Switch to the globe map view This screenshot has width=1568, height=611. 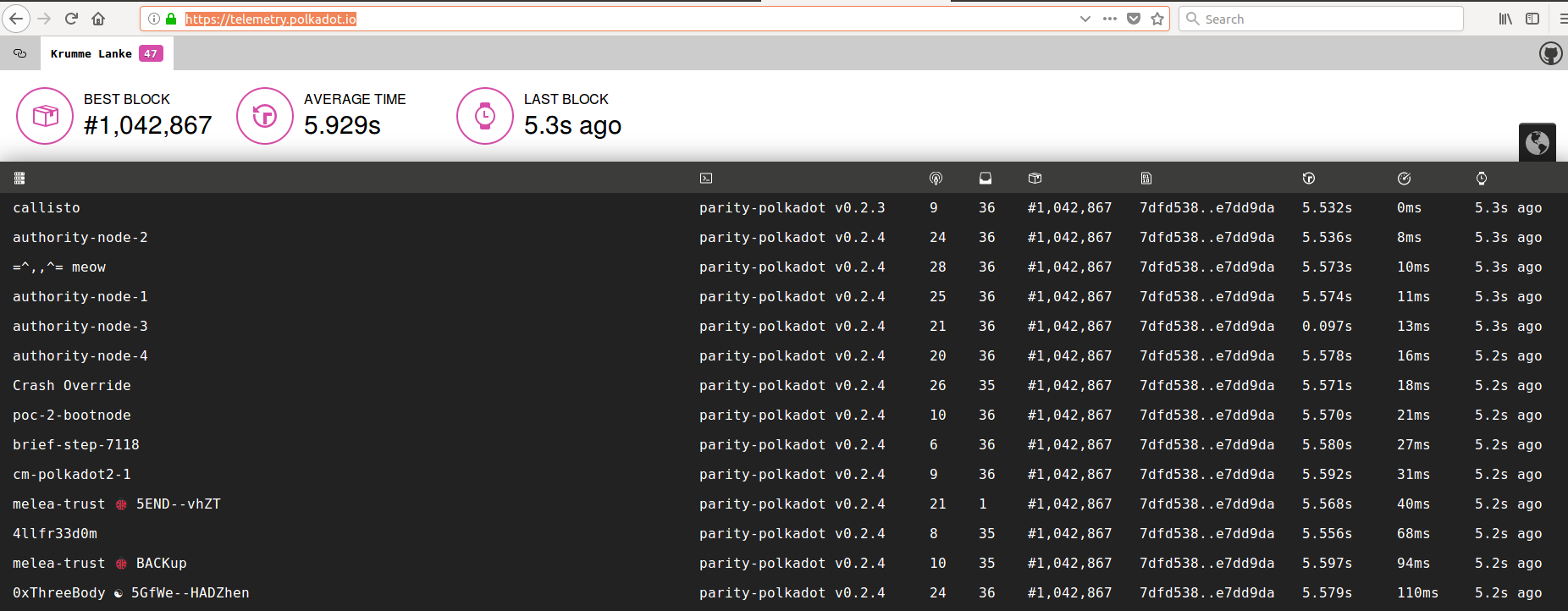click(x=1538, y=142)
